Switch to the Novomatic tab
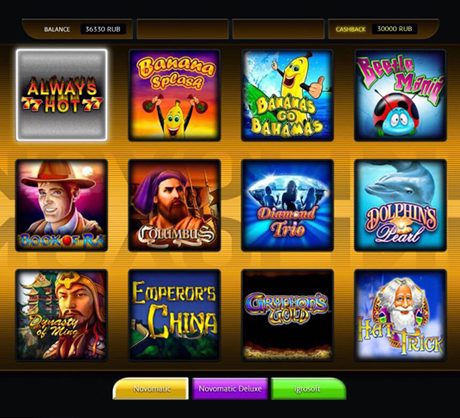 coord(151,389)
